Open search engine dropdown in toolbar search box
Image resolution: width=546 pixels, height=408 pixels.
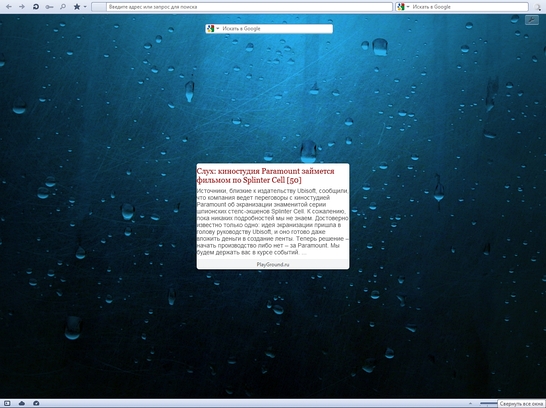(x=408, y=7)
